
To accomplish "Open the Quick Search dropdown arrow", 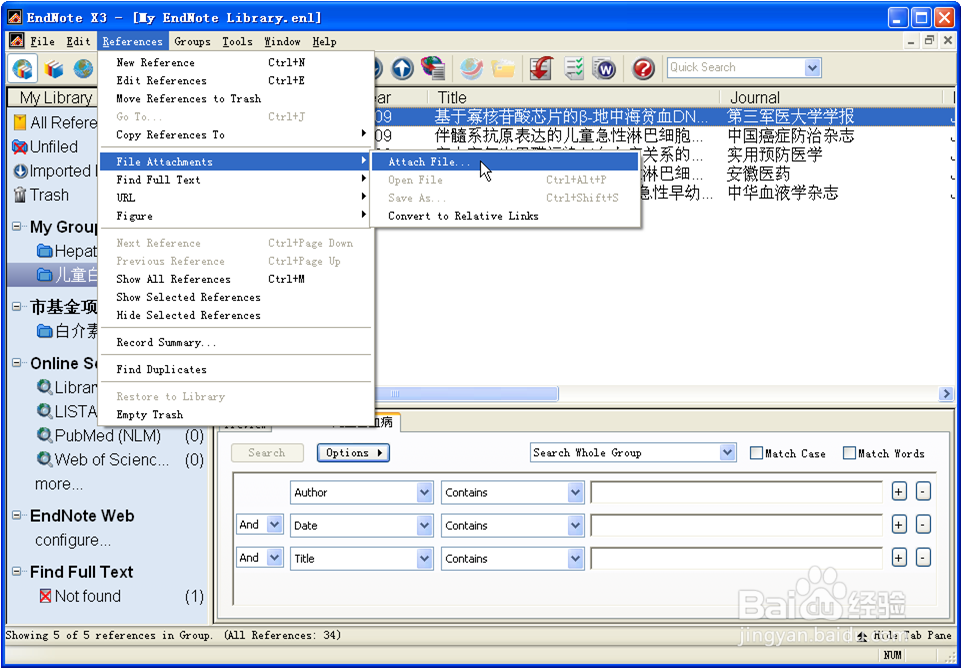I will coord(812,68).
